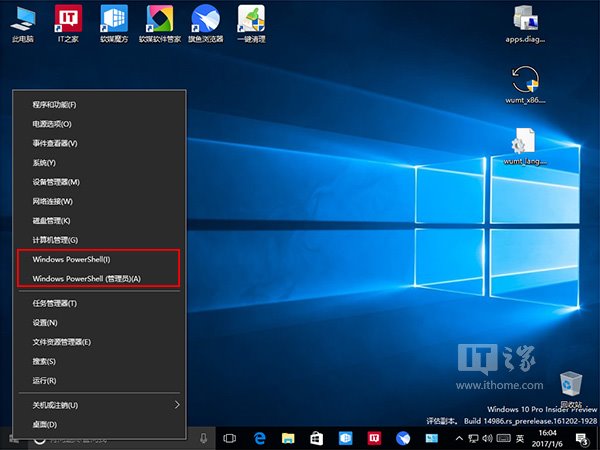Open 设置(N) from the menu
The width and height of the screenshot is (600, 450).
tap(99, 323)
